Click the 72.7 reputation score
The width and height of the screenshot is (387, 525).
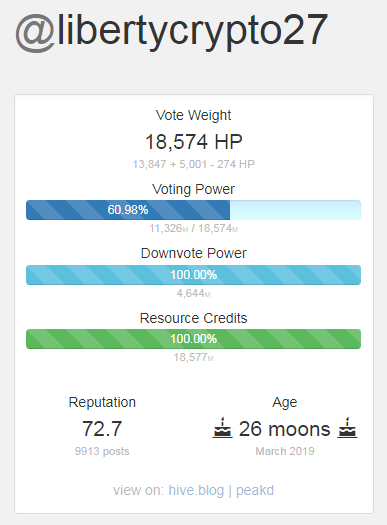[x=102, y=429]
